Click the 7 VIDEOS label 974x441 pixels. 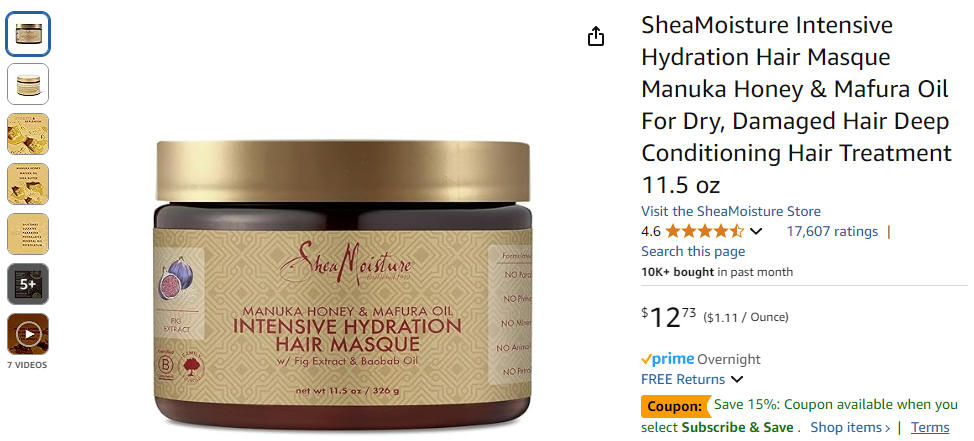[x=27, y=365]
